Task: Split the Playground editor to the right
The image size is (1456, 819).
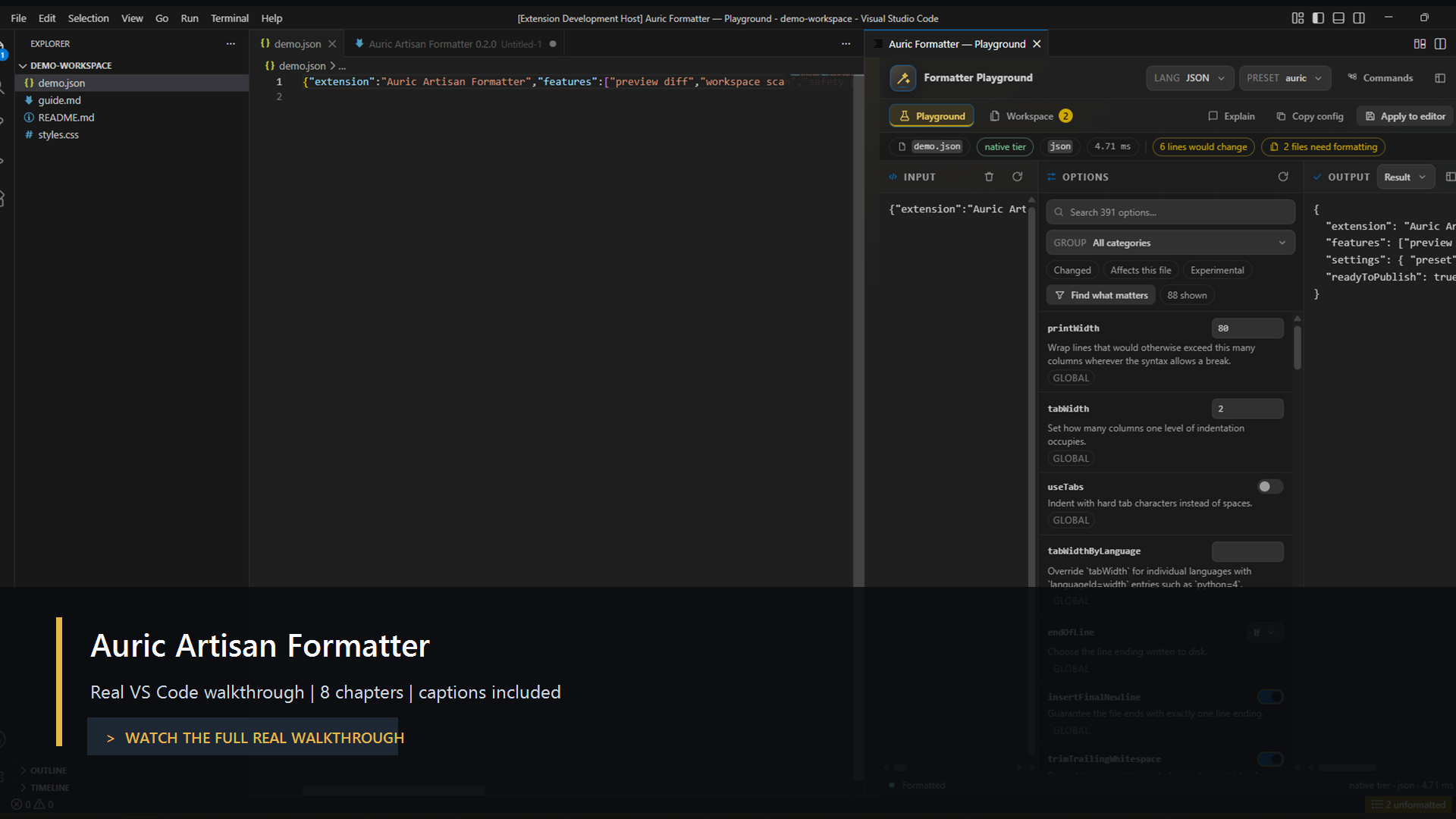Action: pyautogui.click(x=1440, y=44)
